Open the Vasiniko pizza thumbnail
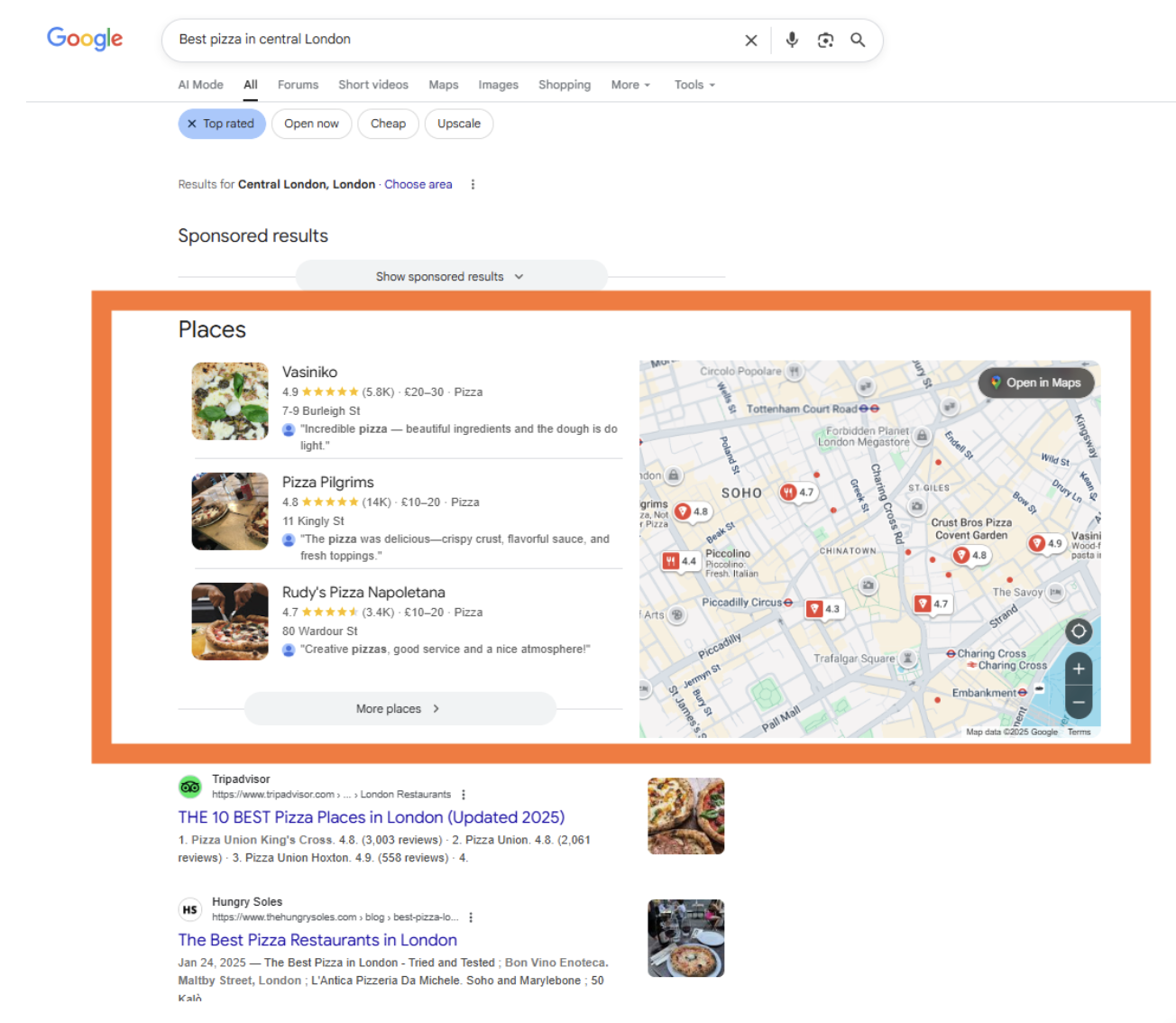The width and height of the screenshot is (1176, 1023). click(x=230, y=401)
